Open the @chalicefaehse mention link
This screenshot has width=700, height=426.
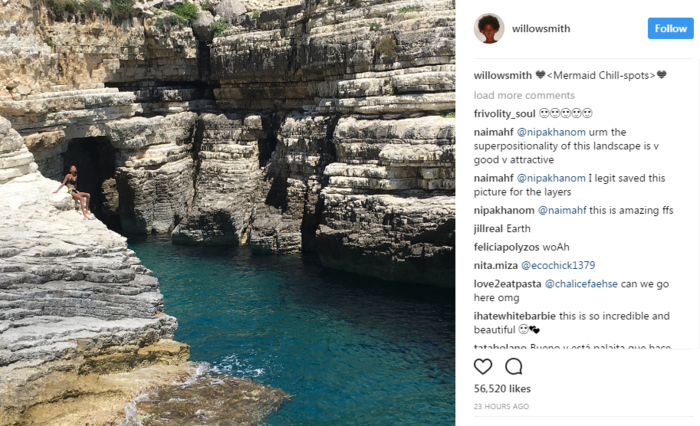pyautogui.click(x=589, y=284)
